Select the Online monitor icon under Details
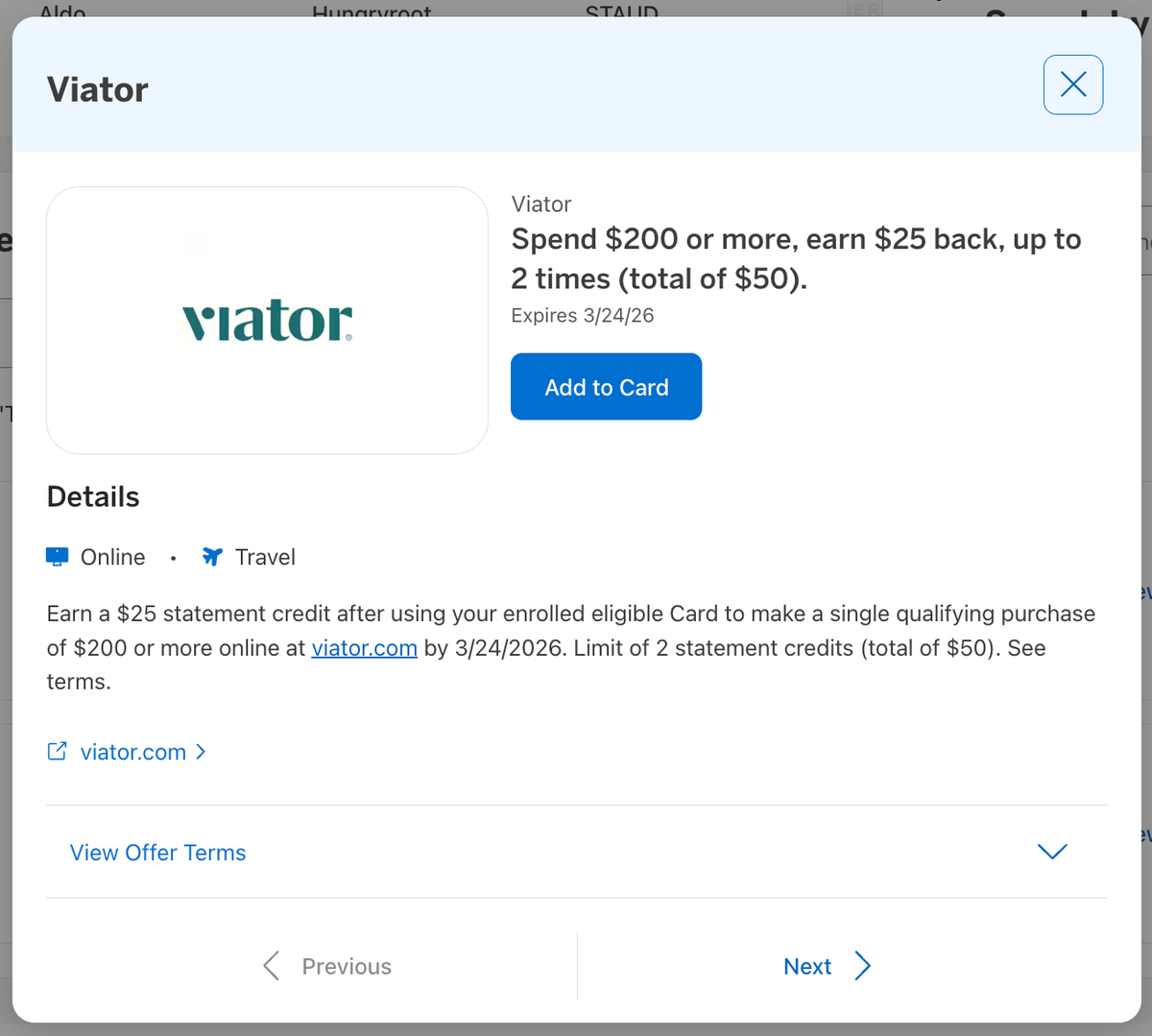This screenshot has width=1152, height=1036. [x=57, y=556]
